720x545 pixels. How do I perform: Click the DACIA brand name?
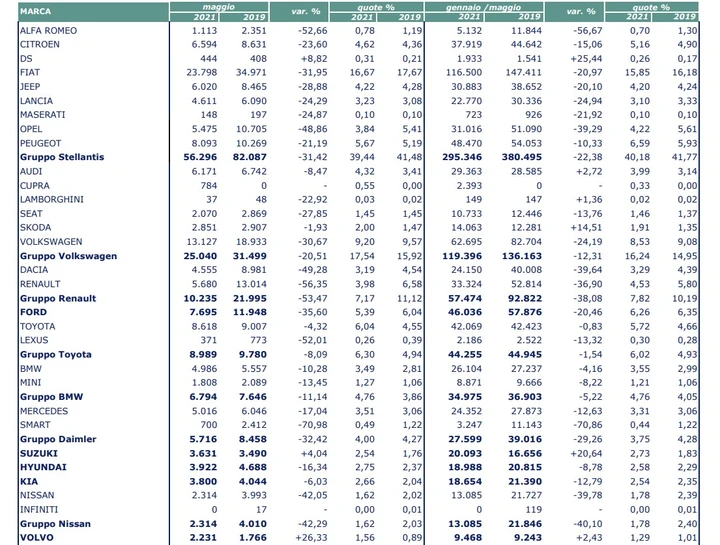point(34,270)
